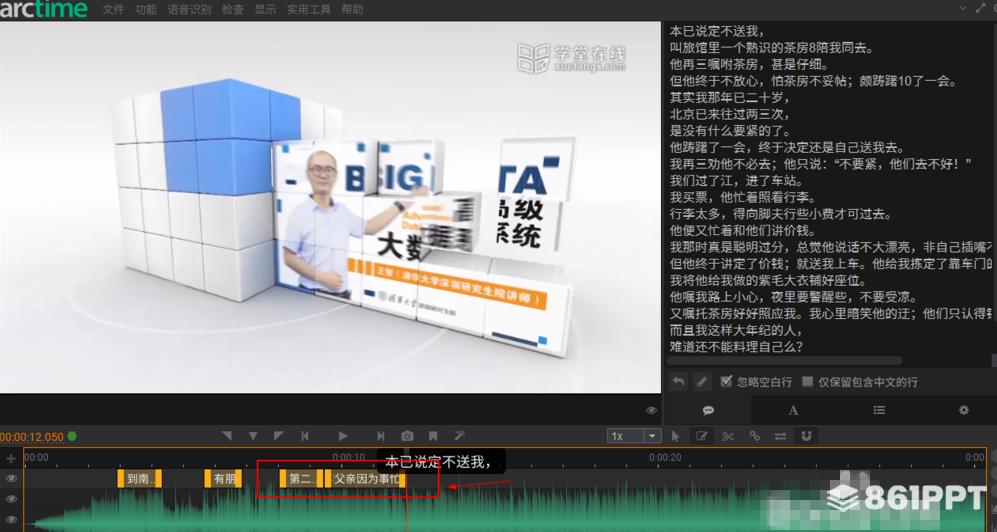Select the 第二 subtitle block

point(301,479)
